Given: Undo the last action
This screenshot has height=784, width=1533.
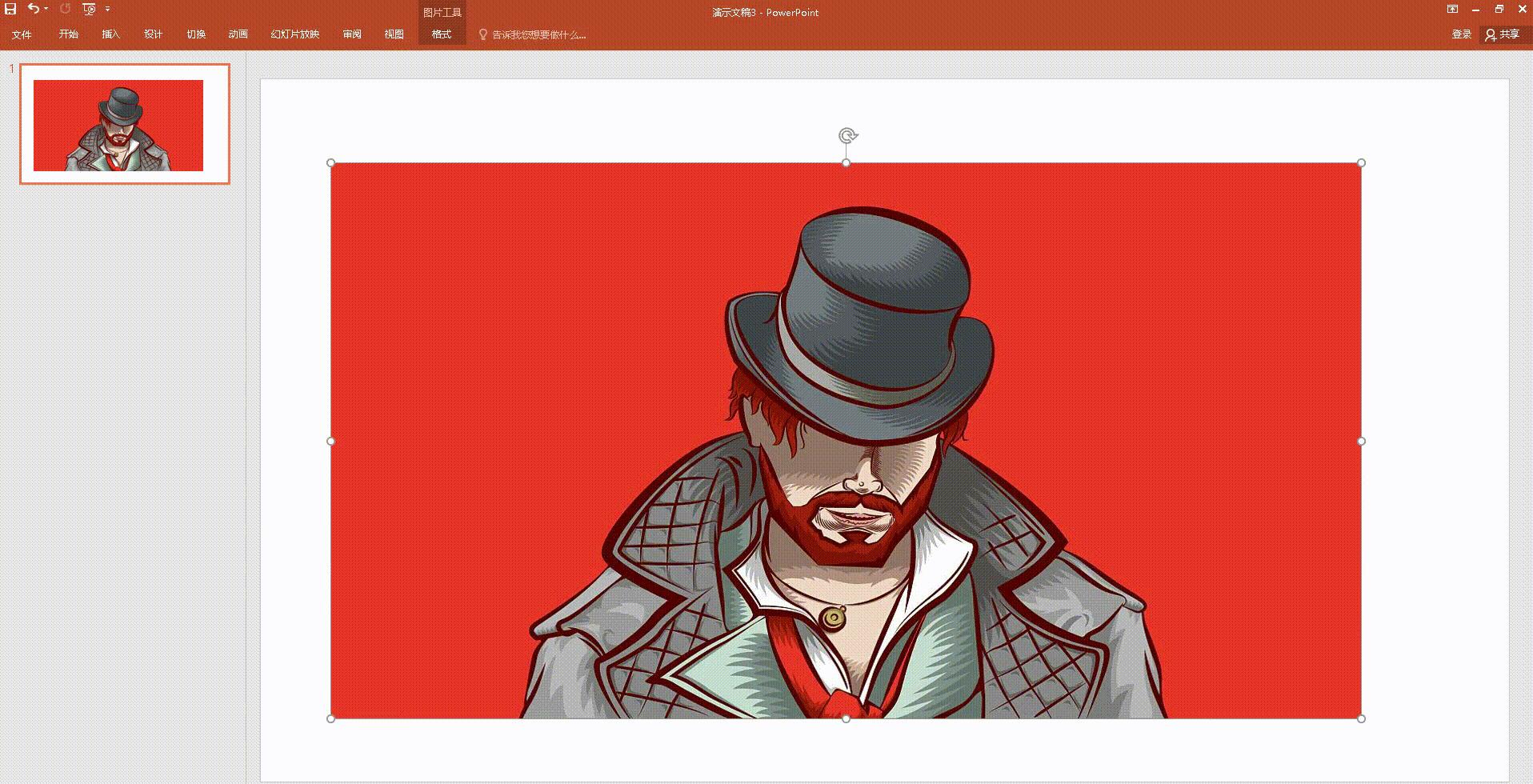Looking at the screenshot, I should [33, 9].
